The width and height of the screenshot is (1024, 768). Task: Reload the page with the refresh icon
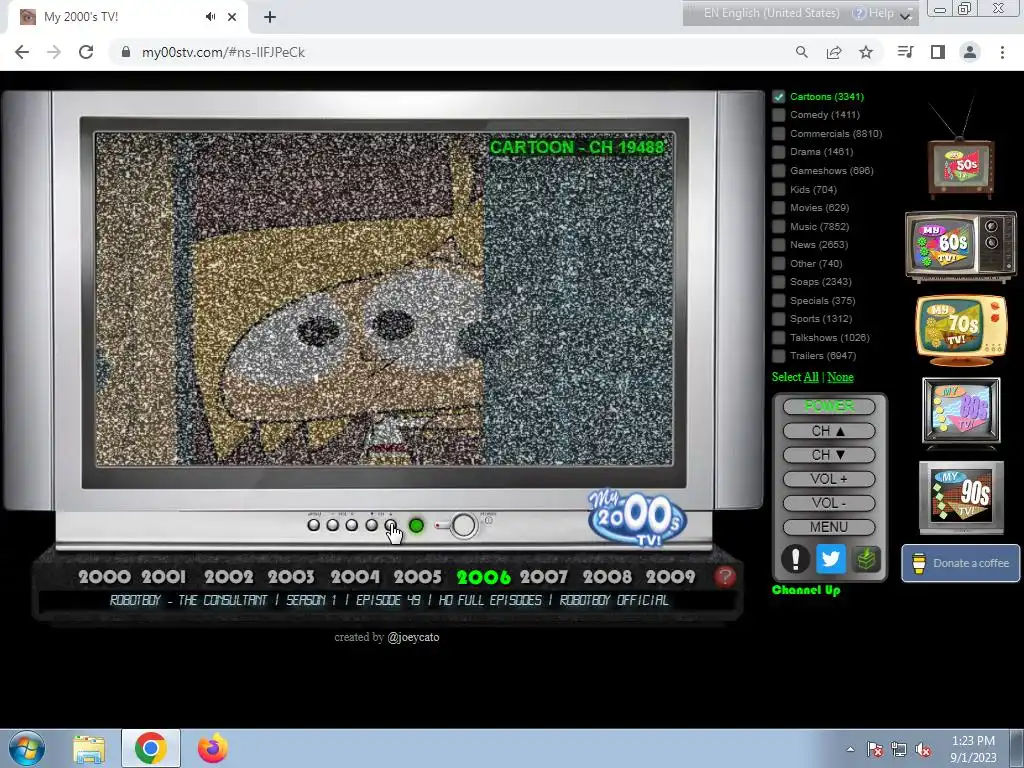(86, 52)
